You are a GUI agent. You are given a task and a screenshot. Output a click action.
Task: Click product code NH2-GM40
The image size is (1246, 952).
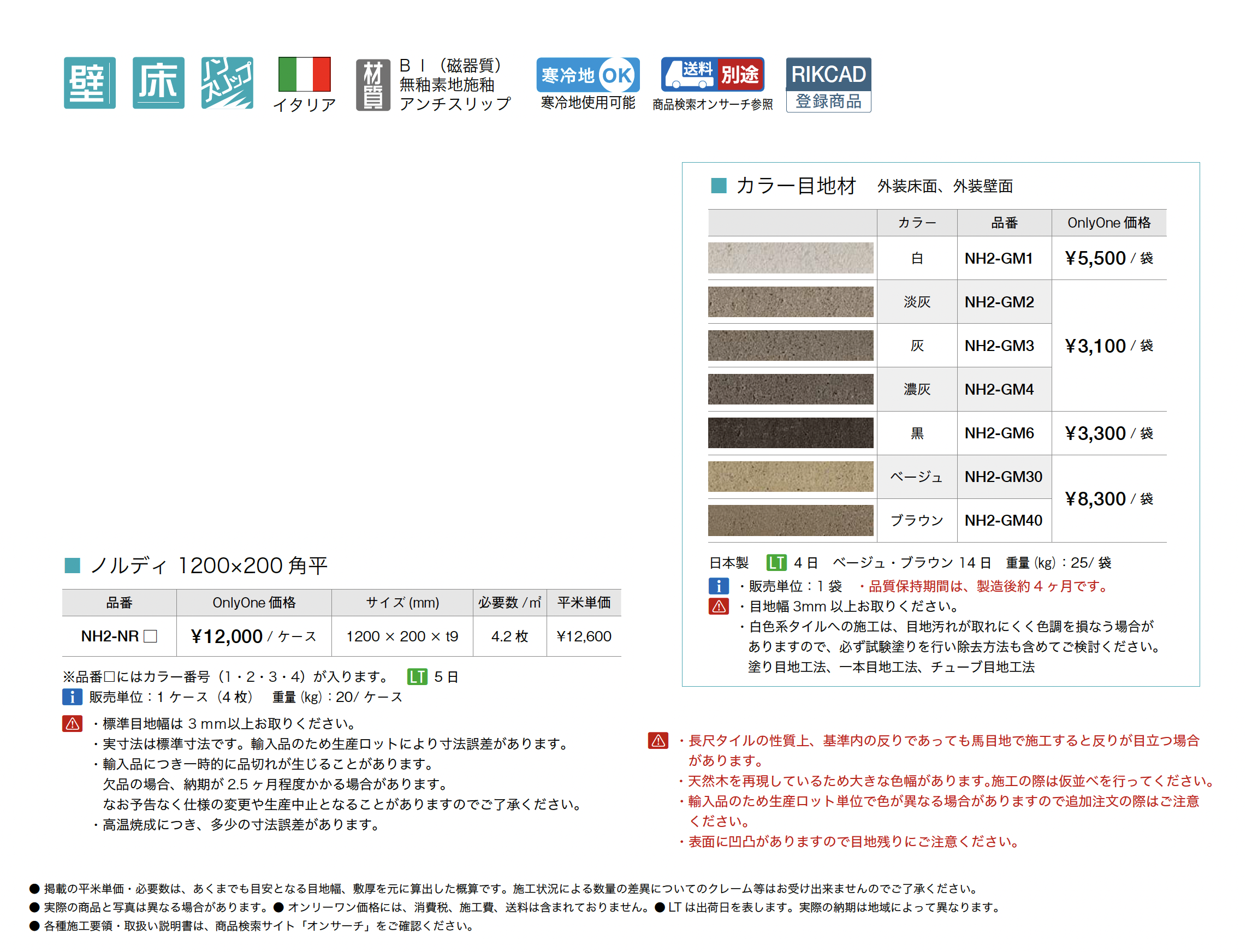1003,520
